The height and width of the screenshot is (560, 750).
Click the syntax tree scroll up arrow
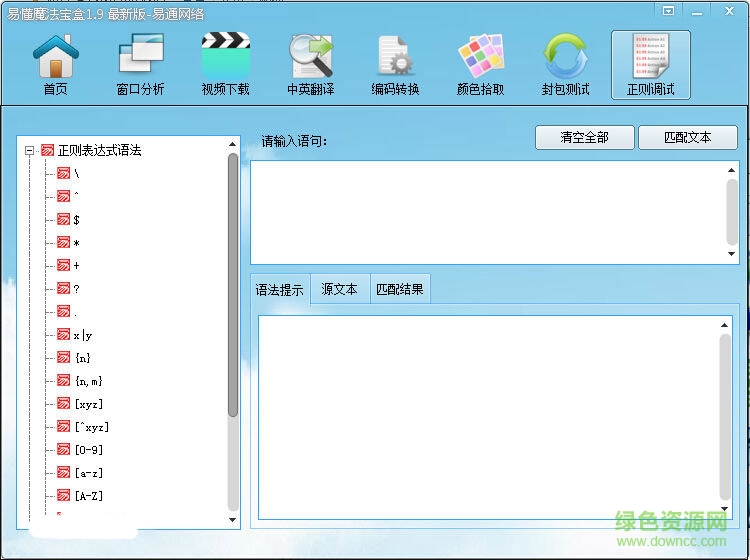232,144
